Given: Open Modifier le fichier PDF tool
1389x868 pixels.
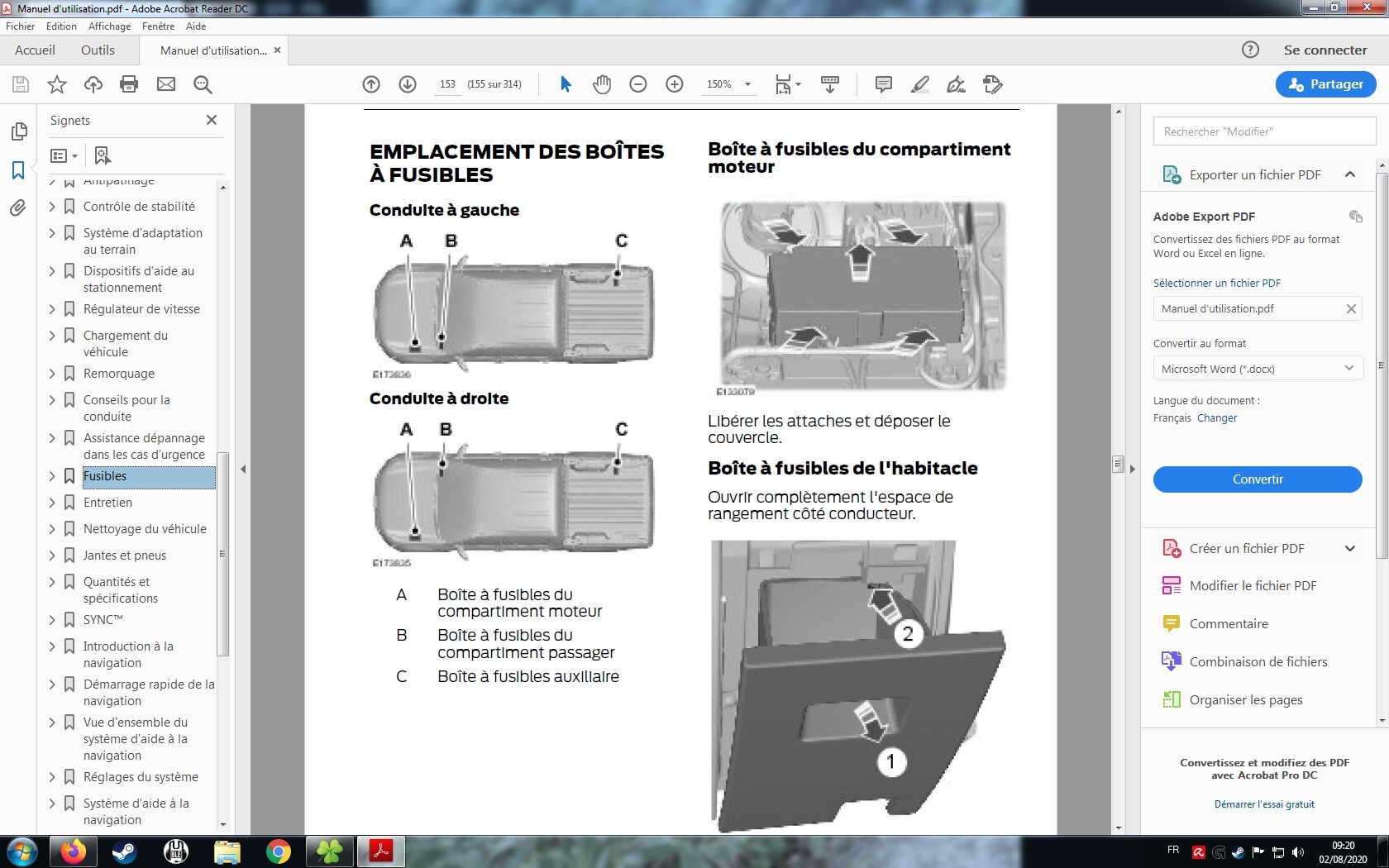Looking at the screenshot, I should [1251, 586].
